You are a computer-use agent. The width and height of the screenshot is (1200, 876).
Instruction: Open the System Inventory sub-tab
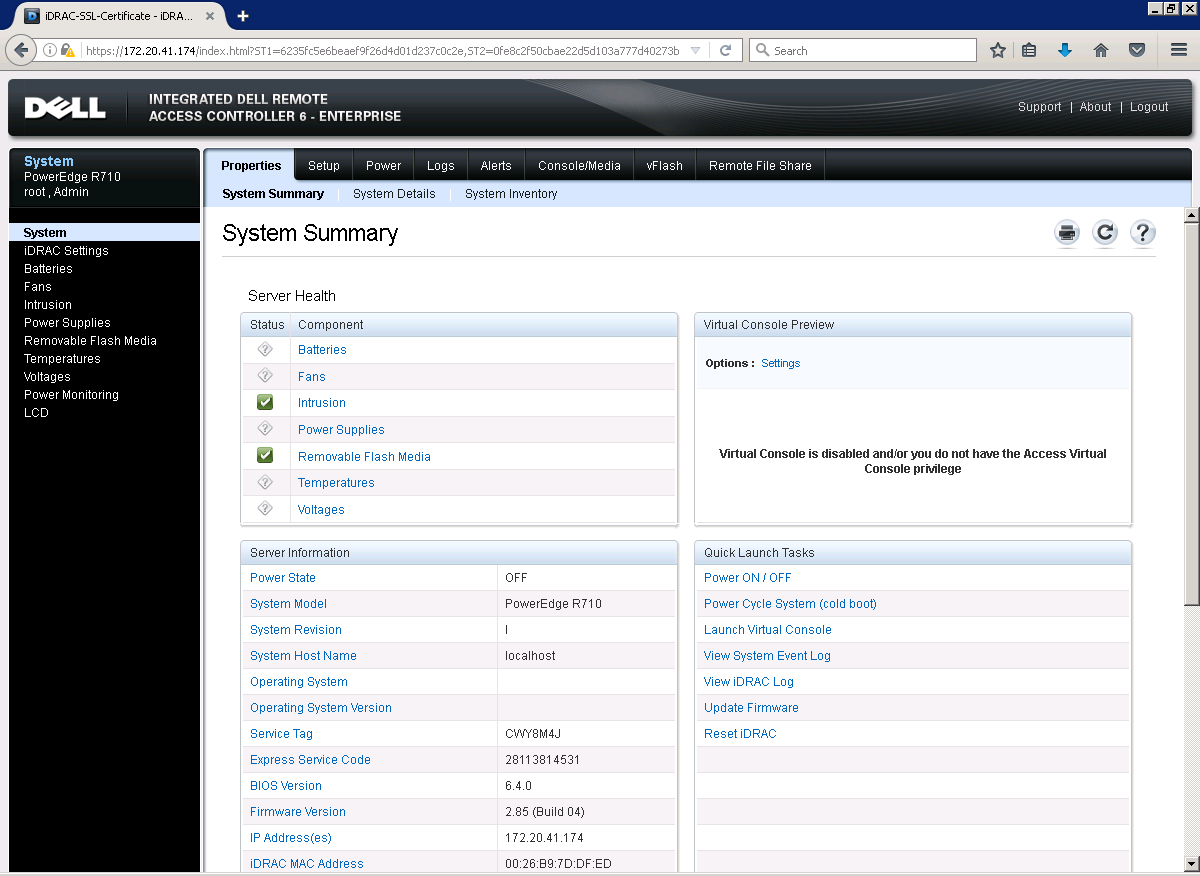point(511,194)
